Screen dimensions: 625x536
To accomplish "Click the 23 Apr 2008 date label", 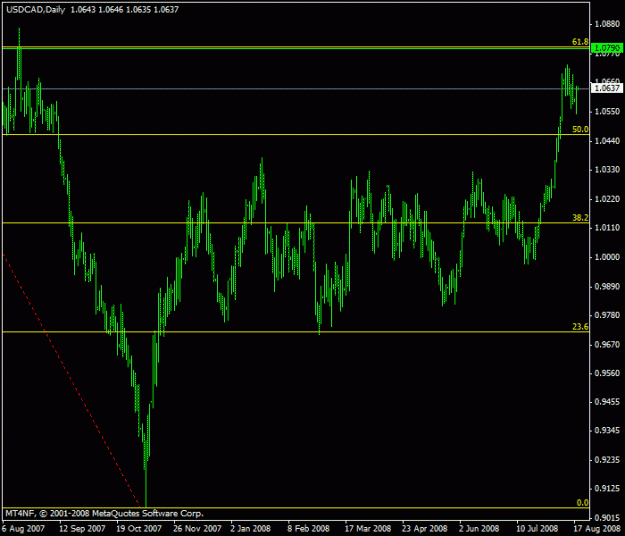I will tap(425, 529).
